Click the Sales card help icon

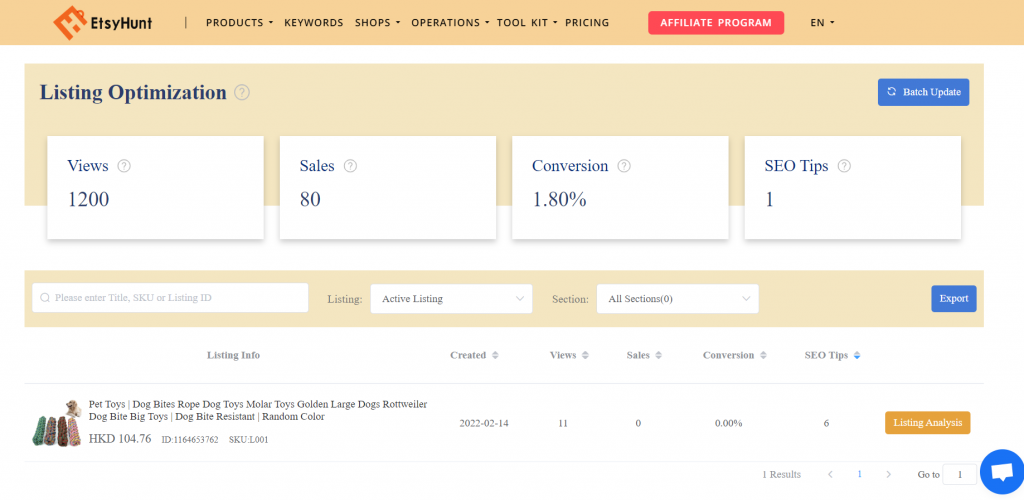350,166
